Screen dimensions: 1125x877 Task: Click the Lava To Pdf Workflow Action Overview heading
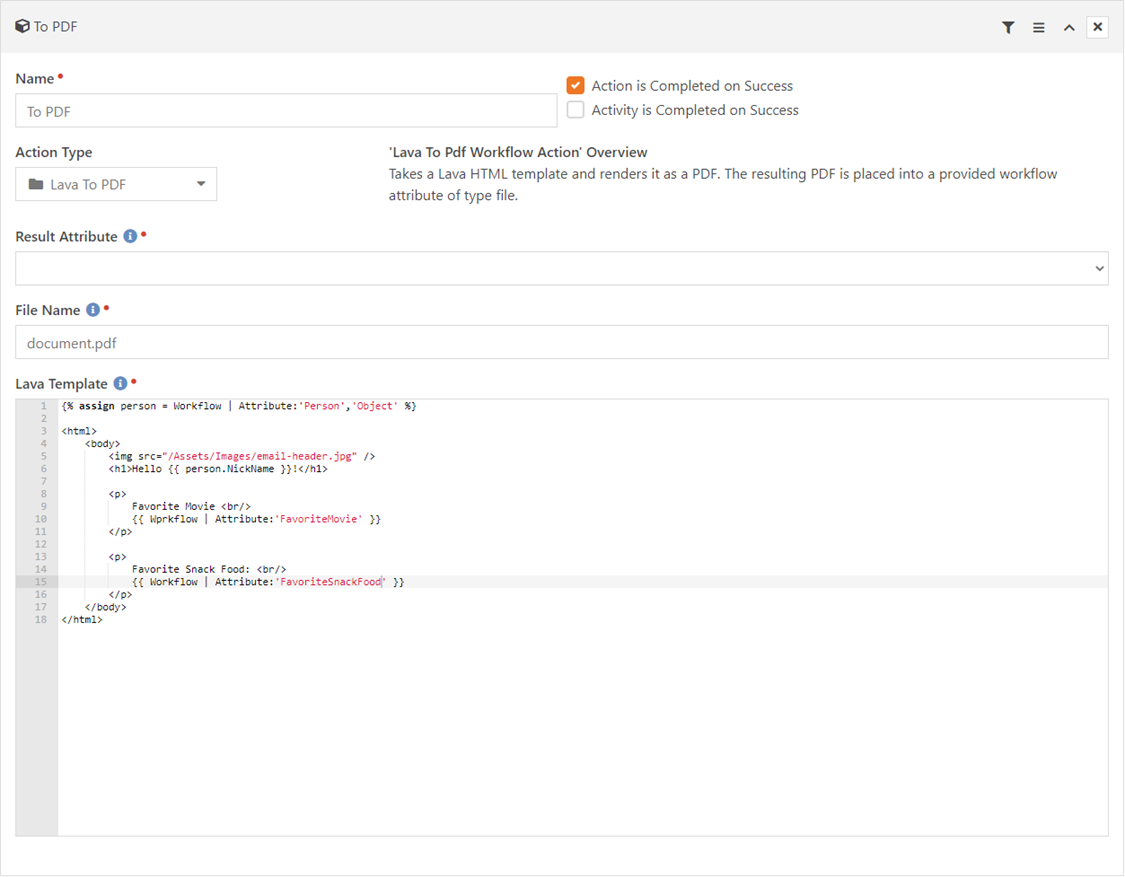click(518, 152)
